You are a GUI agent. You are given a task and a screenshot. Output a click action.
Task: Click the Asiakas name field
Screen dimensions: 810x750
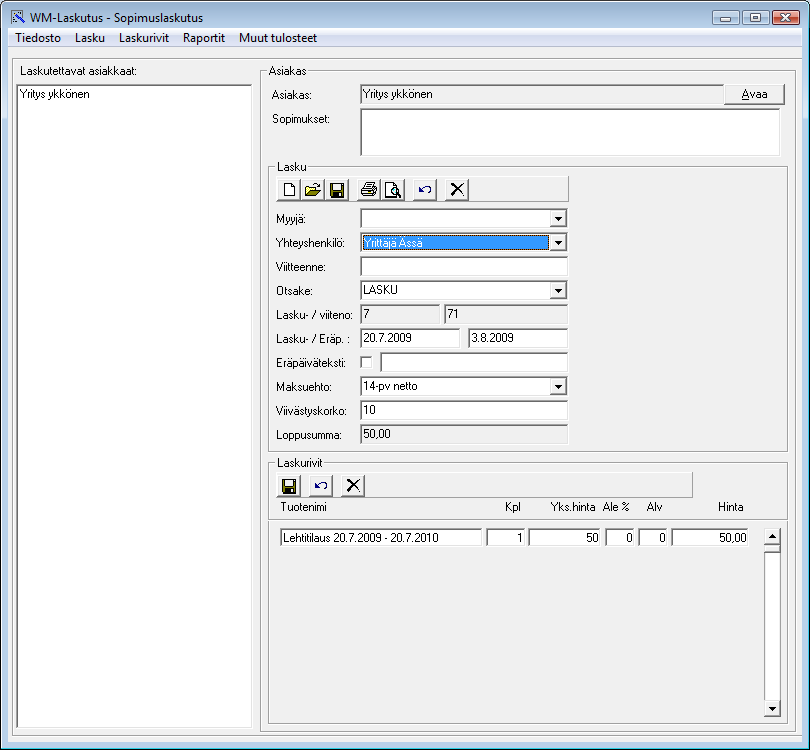[x=542, y=95]
